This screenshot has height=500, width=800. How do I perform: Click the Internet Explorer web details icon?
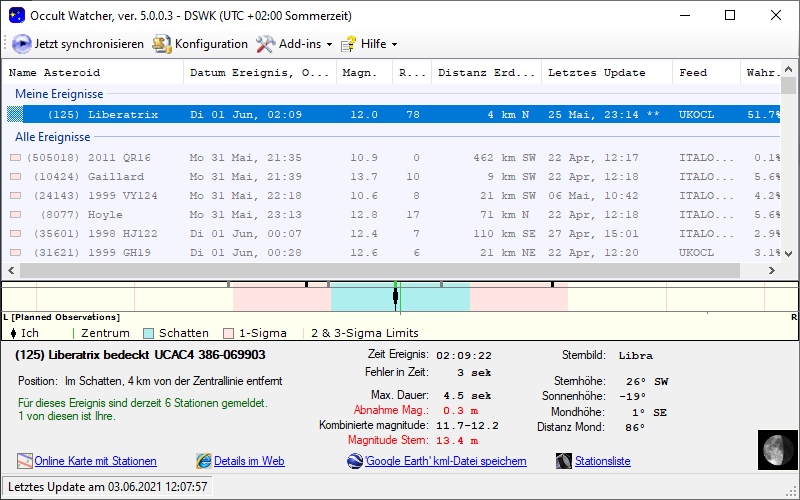(204, 461)
